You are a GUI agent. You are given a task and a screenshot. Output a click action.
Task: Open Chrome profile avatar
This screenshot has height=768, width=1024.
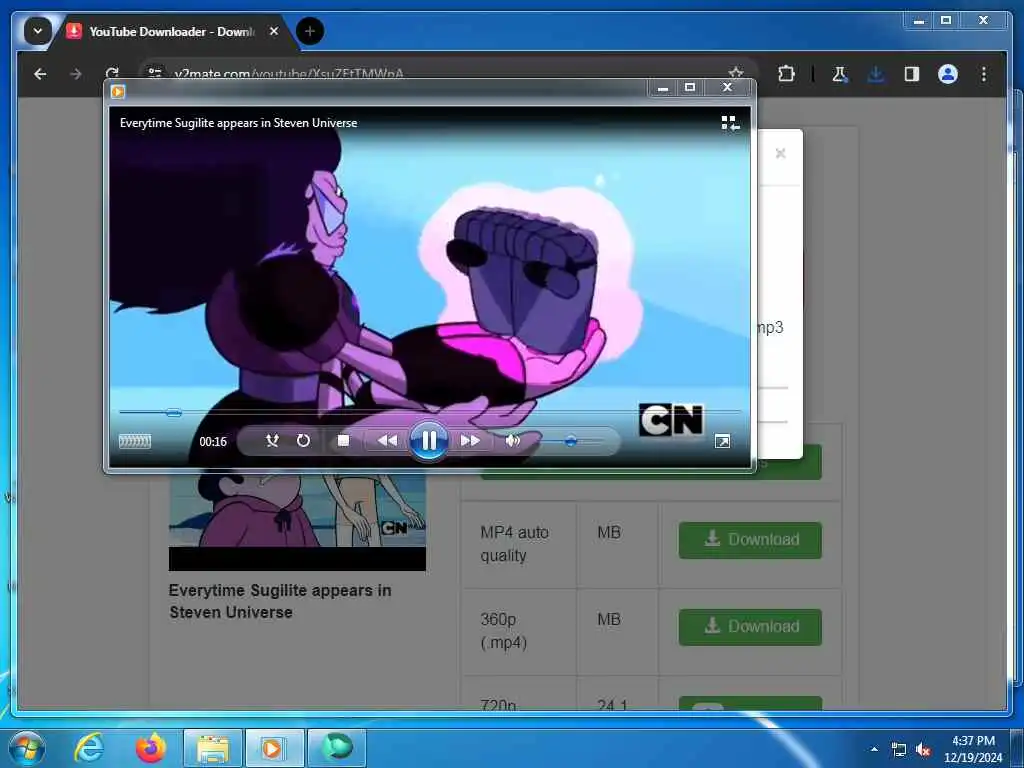(x=948, y=74)
